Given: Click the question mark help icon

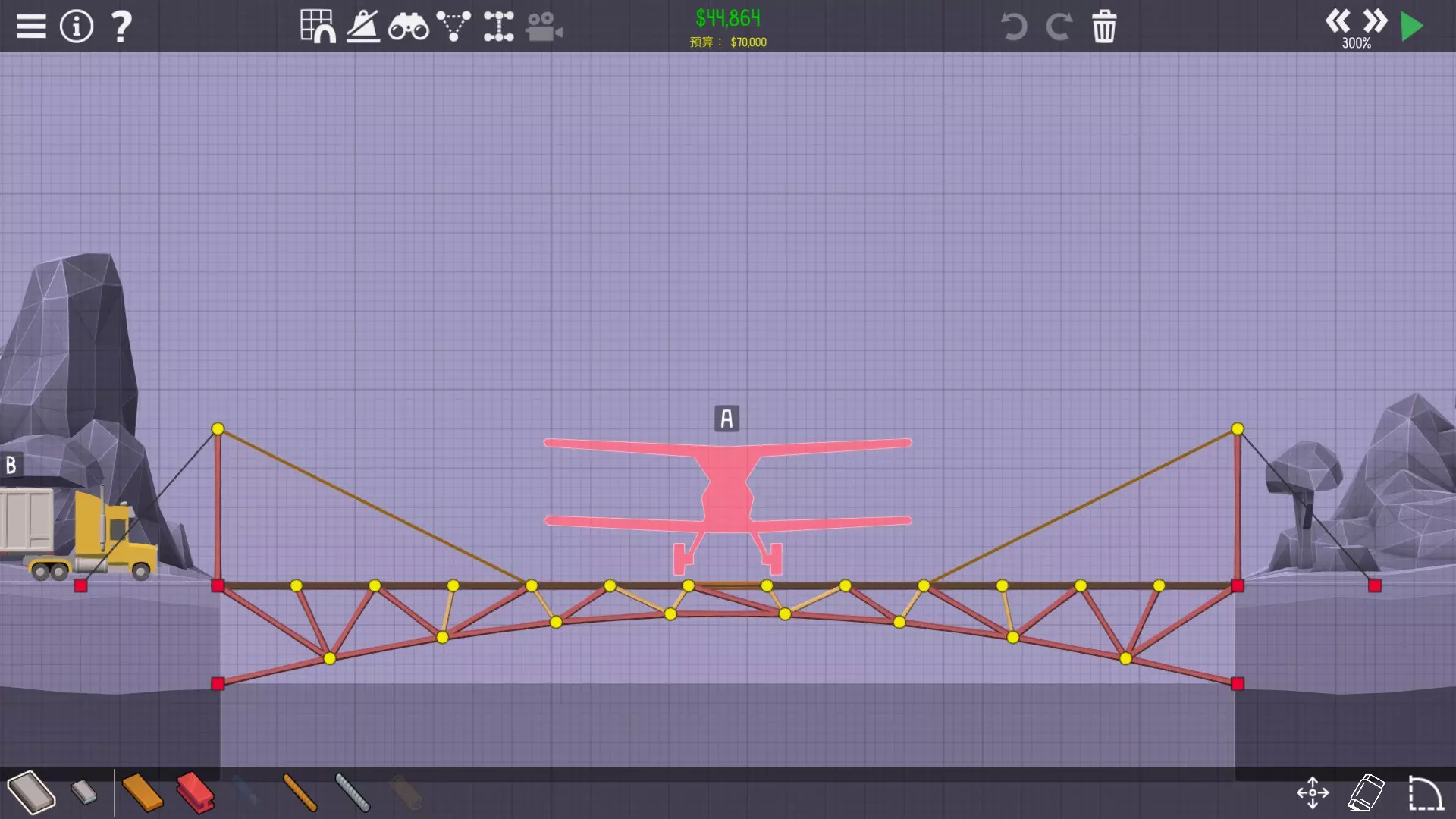Looking at the screenshot, I should tap(121, 27).
